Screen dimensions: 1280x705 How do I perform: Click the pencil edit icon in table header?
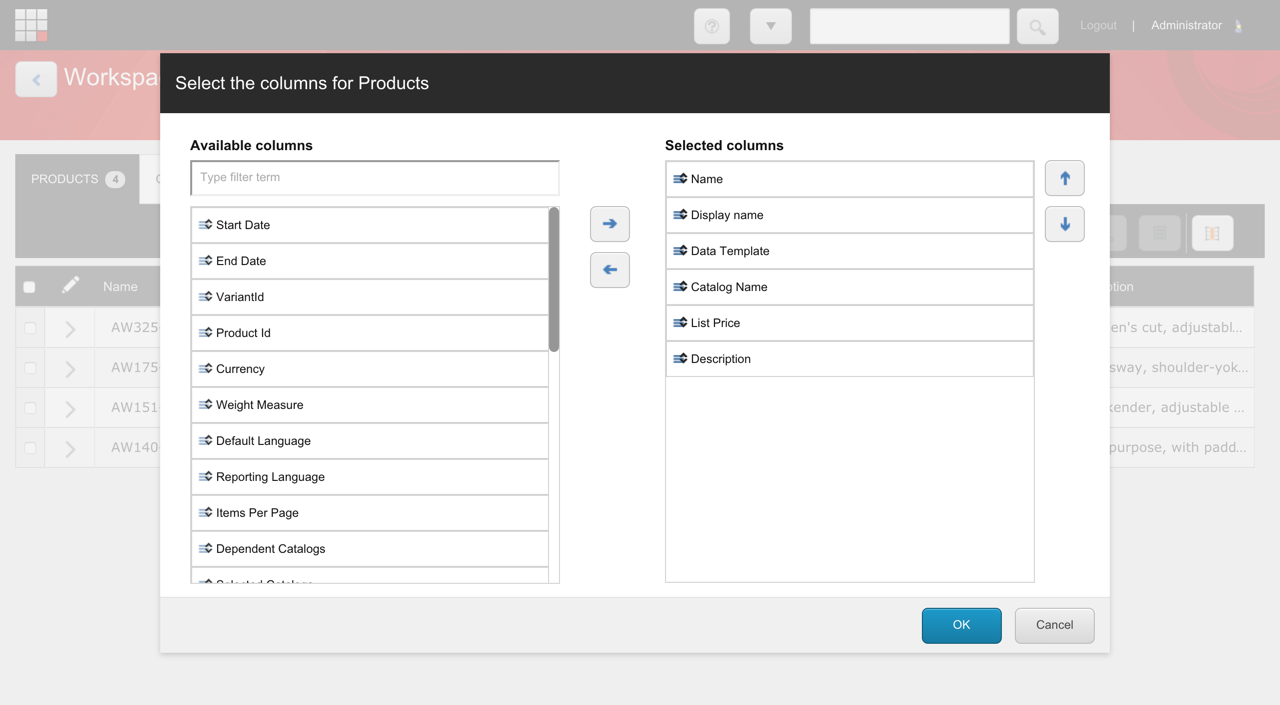[70, 286]
